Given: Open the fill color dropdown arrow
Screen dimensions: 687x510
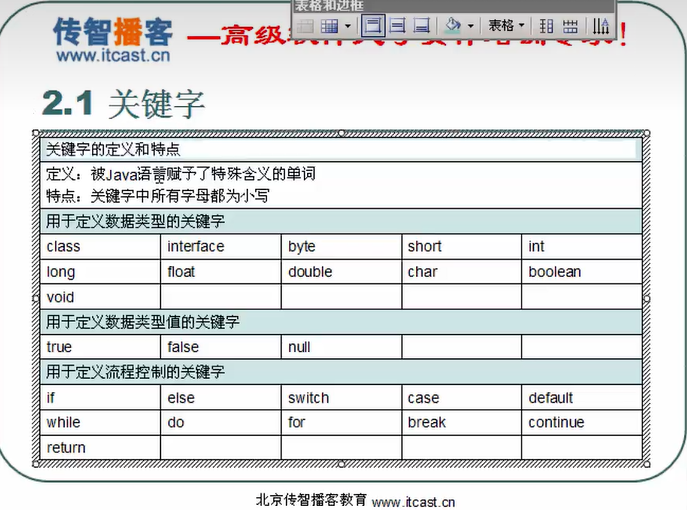Looking at the screenshot, I should click(x=471, y=26).
